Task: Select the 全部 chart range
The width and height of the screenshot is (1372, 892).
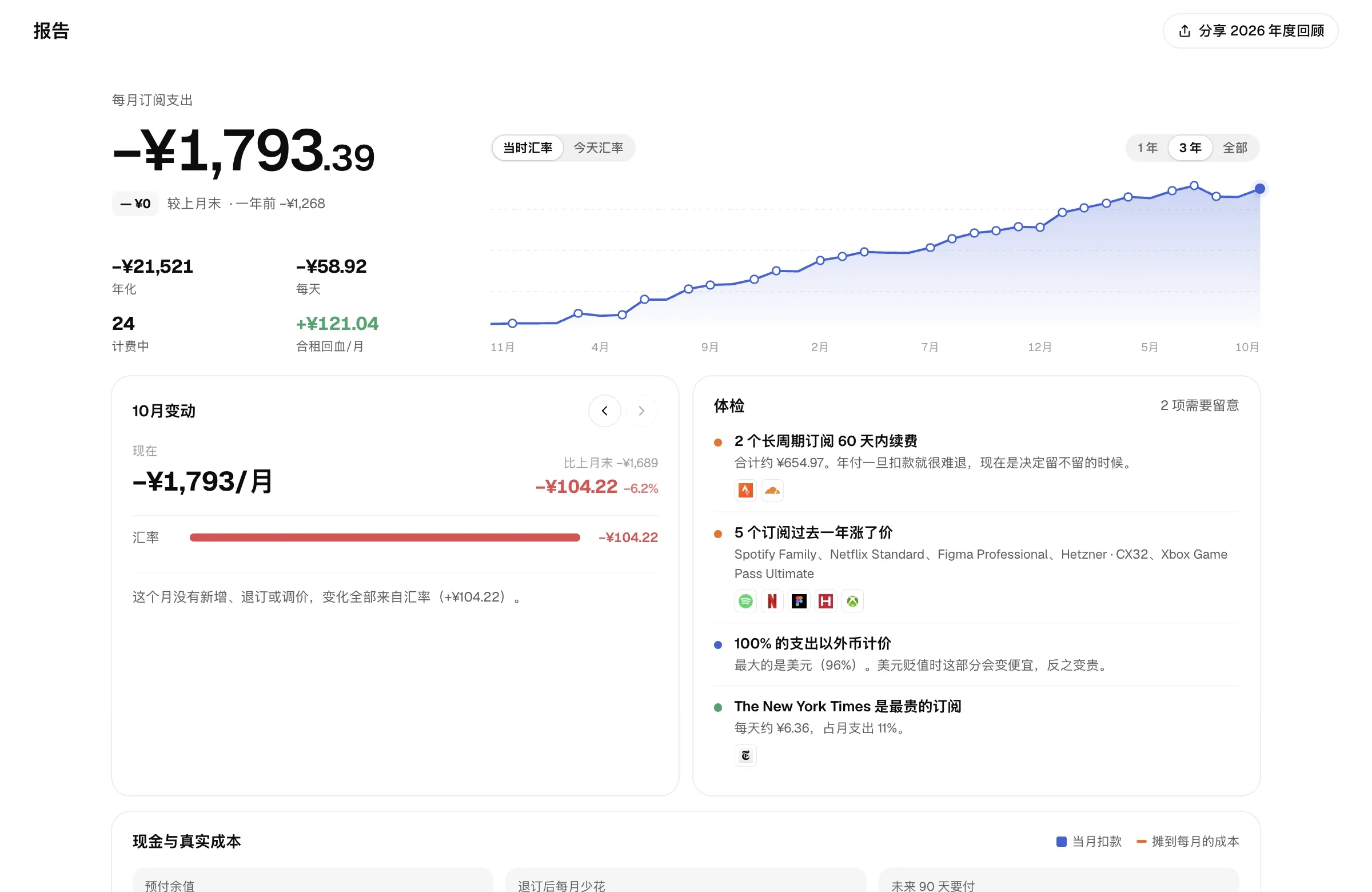Action: (x=1235, y=148)
